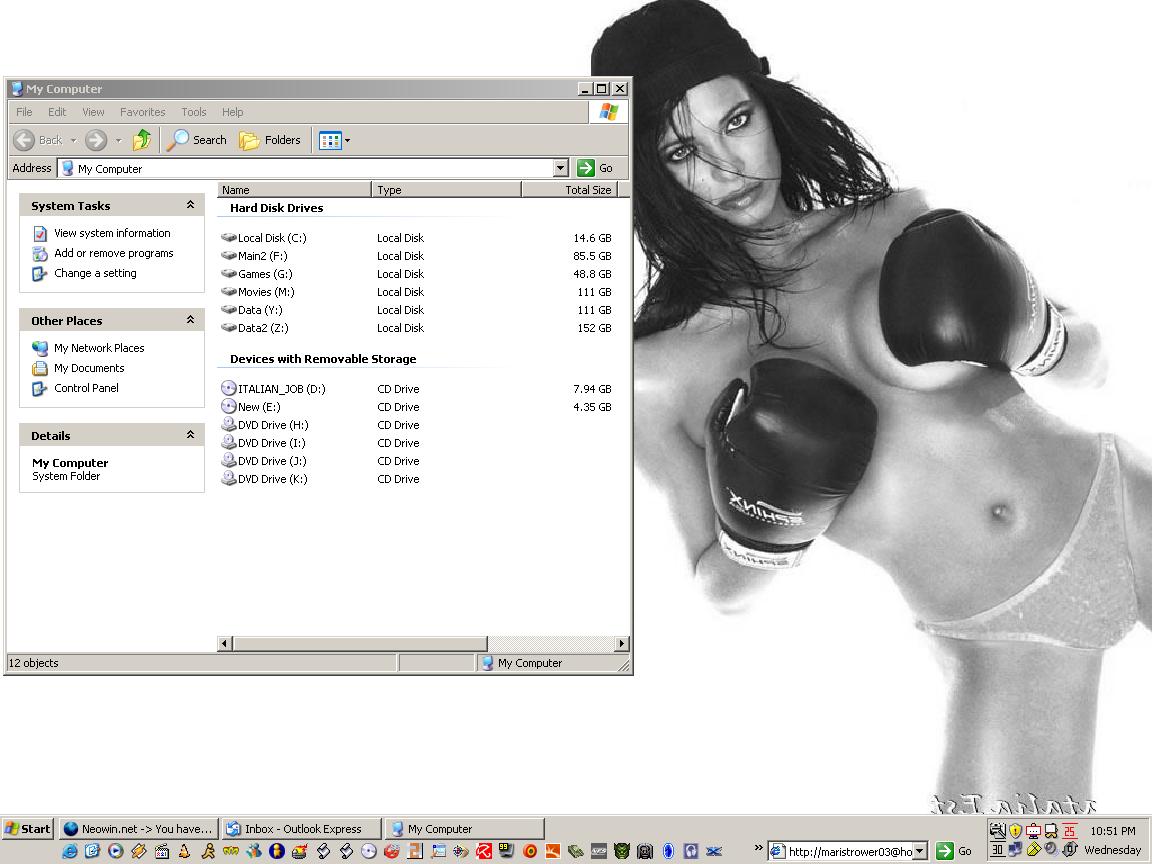Collapse the Other Places panel
The width and height of the screenshot is (1152, 864).
[190, 320]
